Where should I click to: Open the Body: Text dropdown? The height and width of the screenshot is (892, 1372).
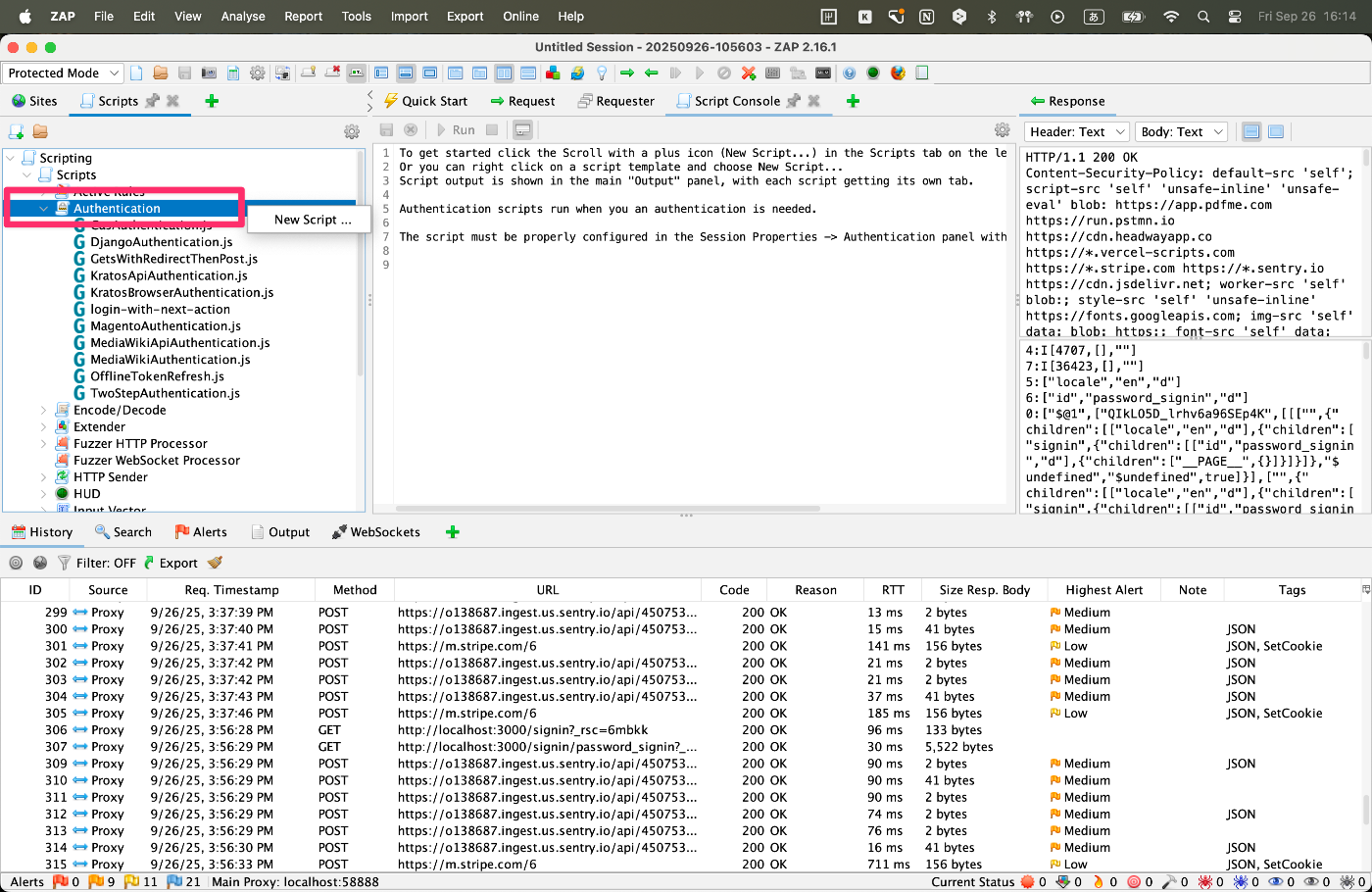click(1182, 131)
